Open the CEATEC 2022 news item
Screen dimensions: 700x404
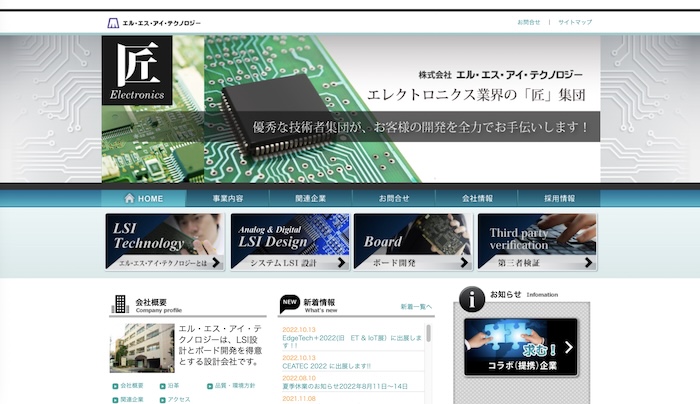(326, 366)
